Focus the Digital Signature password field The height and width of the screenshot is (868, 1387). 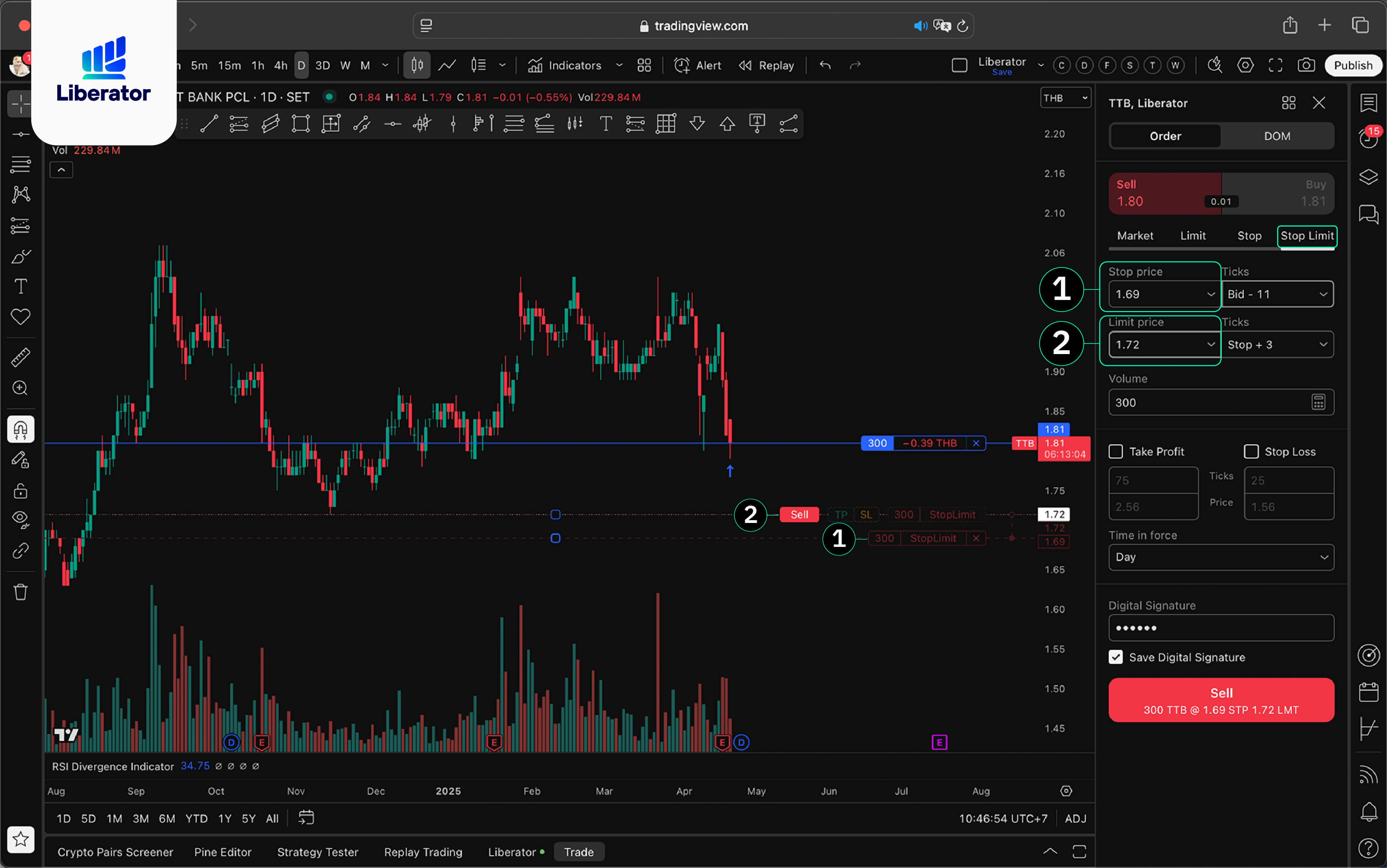point(1221,628)
